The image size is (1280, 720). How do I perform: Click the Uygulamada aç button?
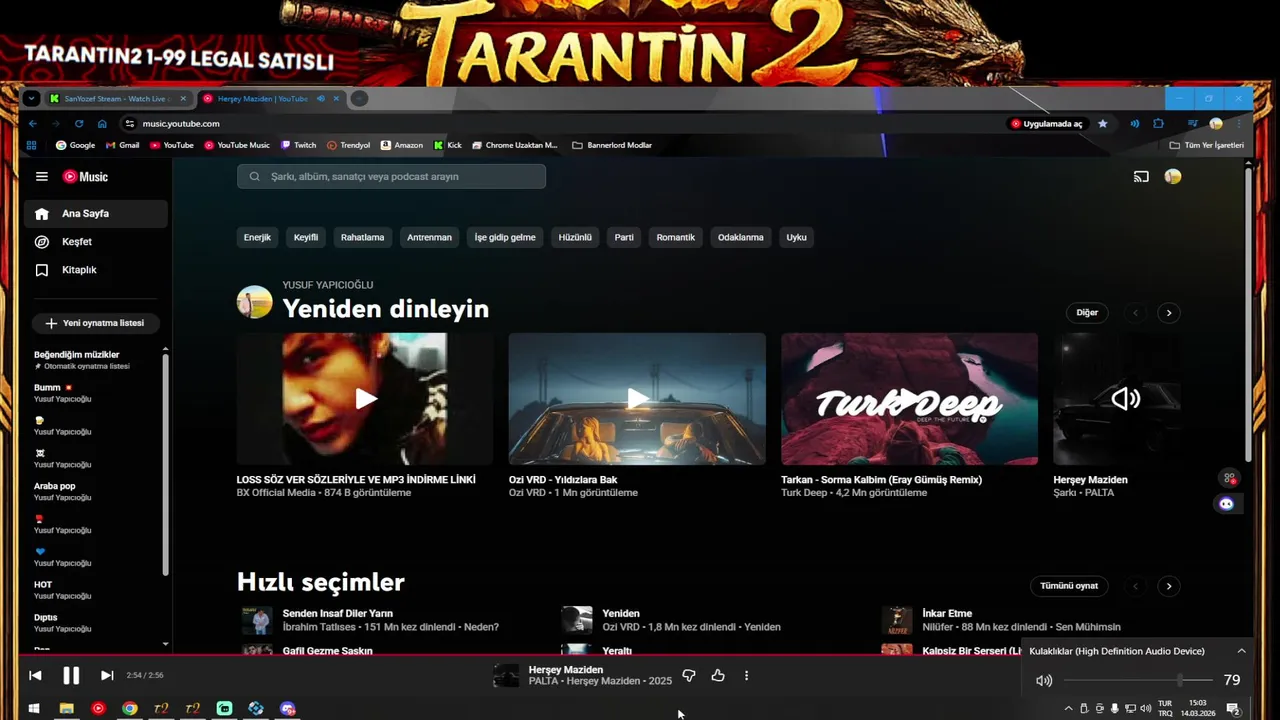click(1047, 124)
